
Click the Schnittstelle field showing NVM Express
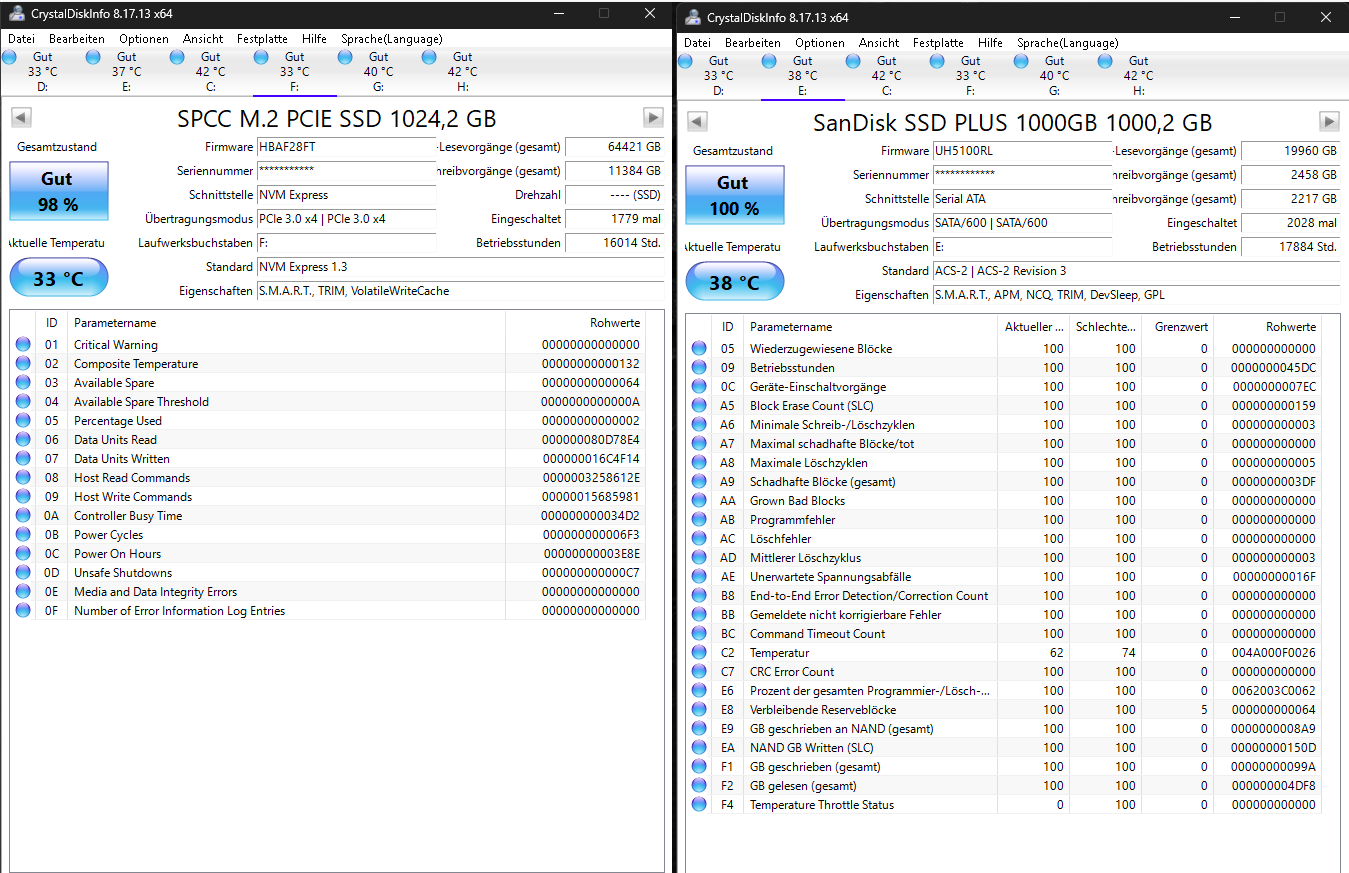pyautogui.click(x=346, y=195)
